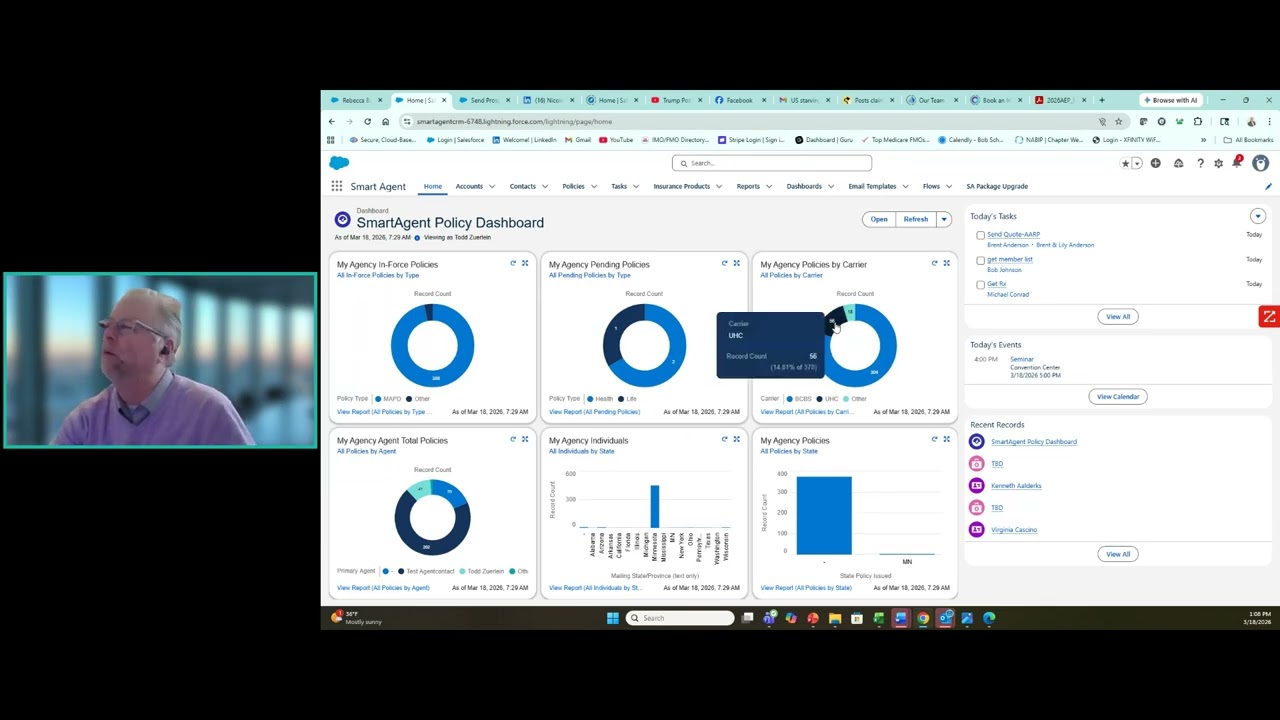Open the Accounts tab dropdown arrow
Screen dimensions: 1280x720
tap(491, 186)
